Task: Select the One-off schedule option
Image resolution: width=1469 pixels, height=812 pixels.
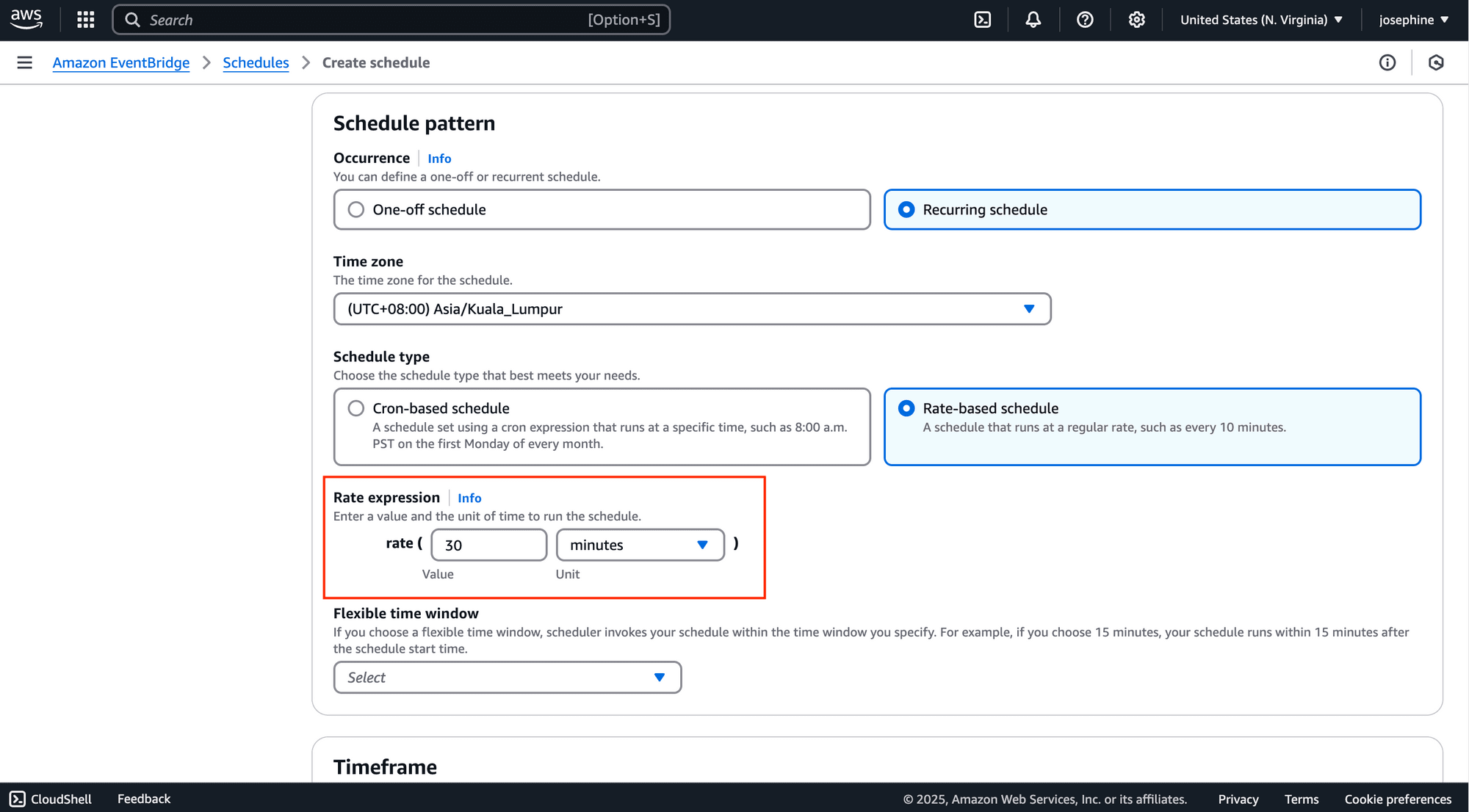Action: pos(602,210)
